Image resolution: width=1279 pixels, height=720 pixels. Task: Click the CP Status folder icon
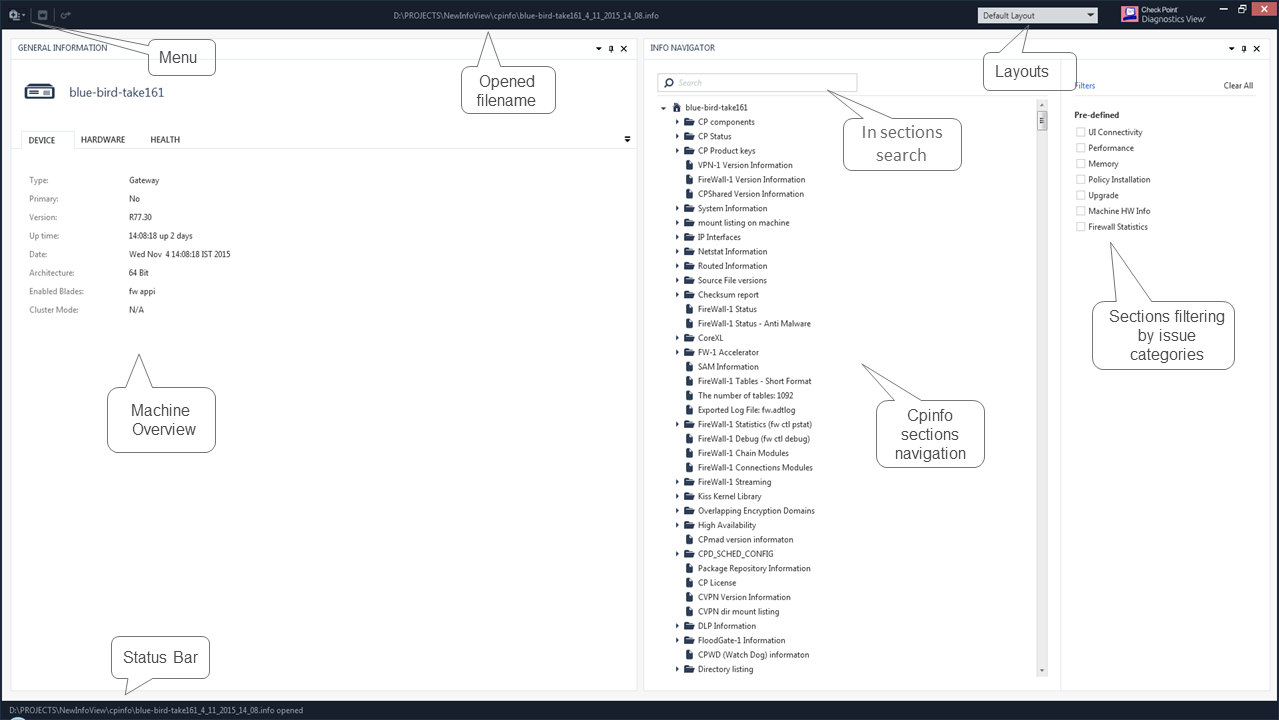point(690,136)
